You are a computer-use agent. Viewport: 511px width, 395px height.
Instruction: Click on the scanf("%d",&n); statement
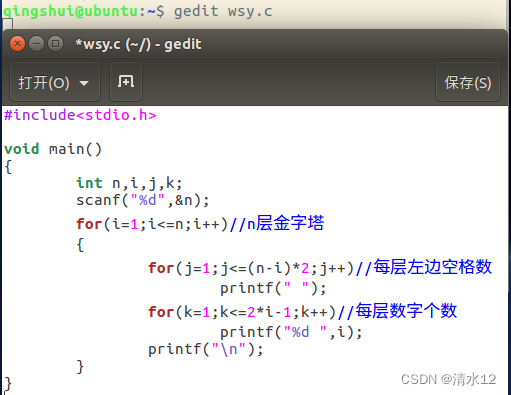click(143, 200)
